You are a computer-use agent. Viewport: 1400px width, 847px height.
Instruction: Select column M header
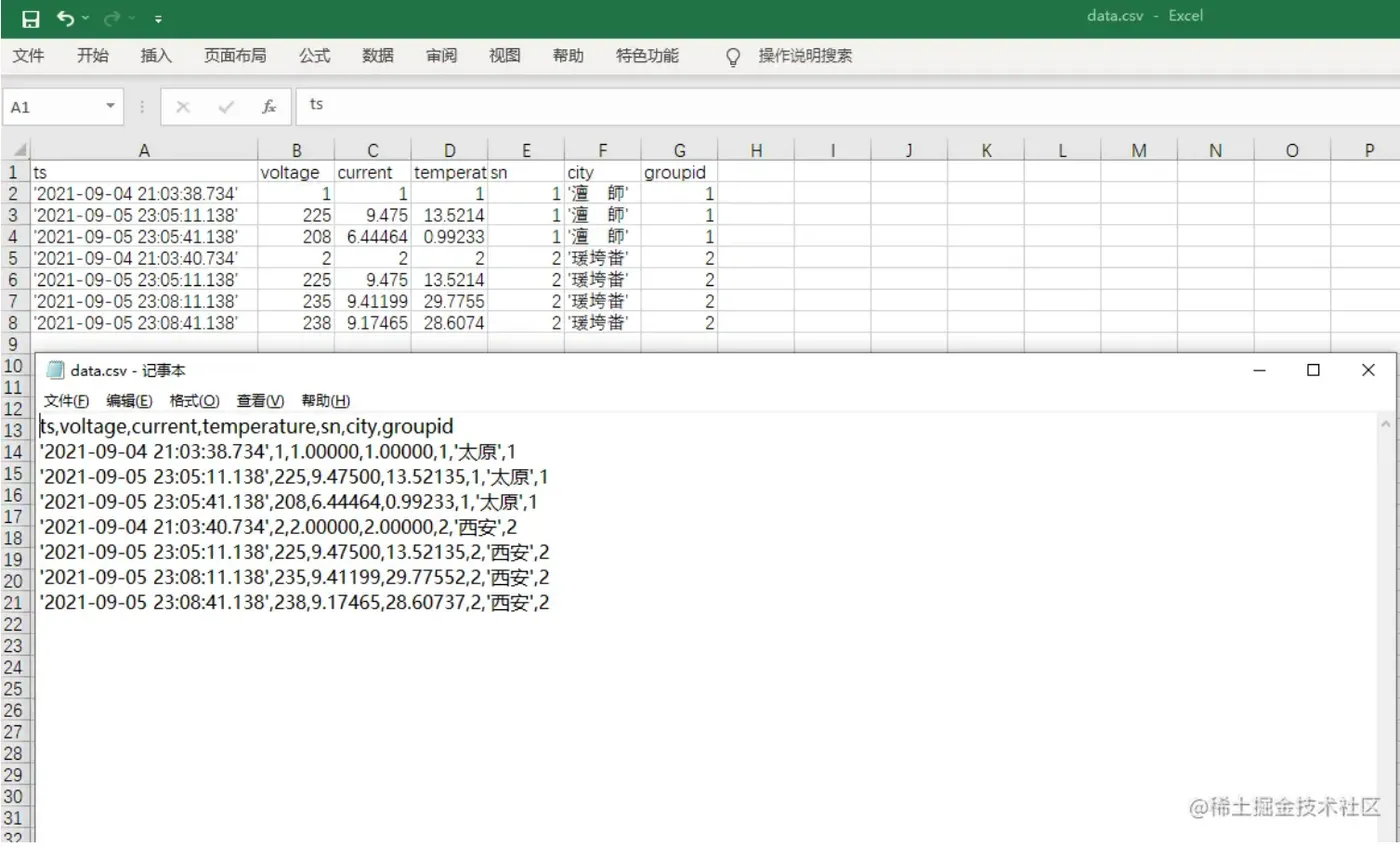1139,151
